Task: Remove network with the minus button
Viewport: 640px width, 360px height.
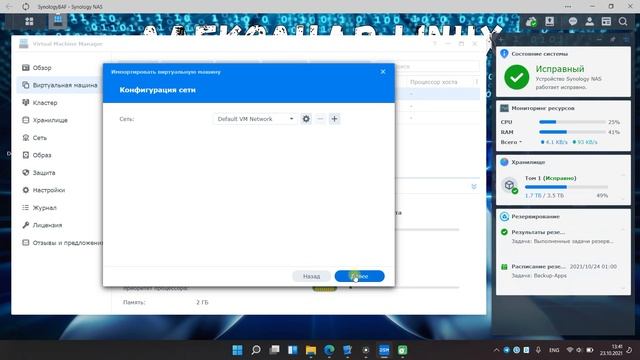Action: point(320,119)
